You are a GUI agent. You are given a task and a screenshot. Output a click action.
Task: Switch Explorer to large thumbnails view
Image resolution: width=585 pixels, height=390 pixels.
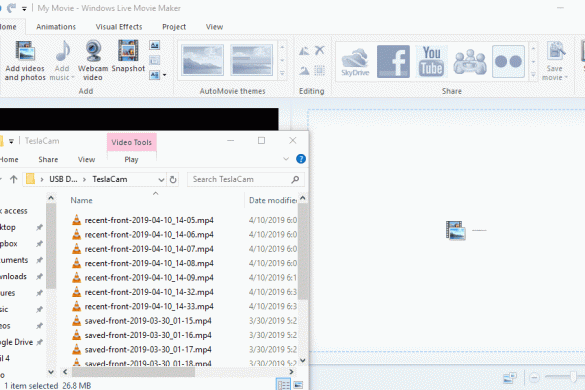pos(298,385)
